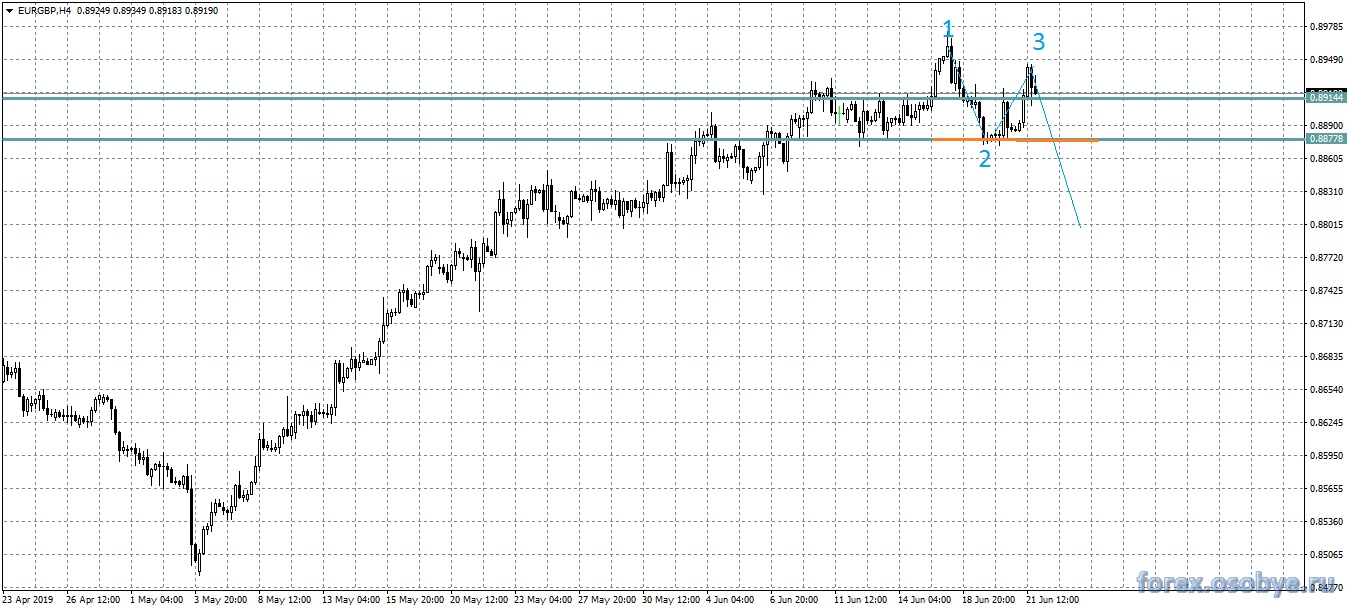Click the 23 Apr 2019 time label
The width and height of the screenshot is (1350, 611).
click(x=27, y=601)
